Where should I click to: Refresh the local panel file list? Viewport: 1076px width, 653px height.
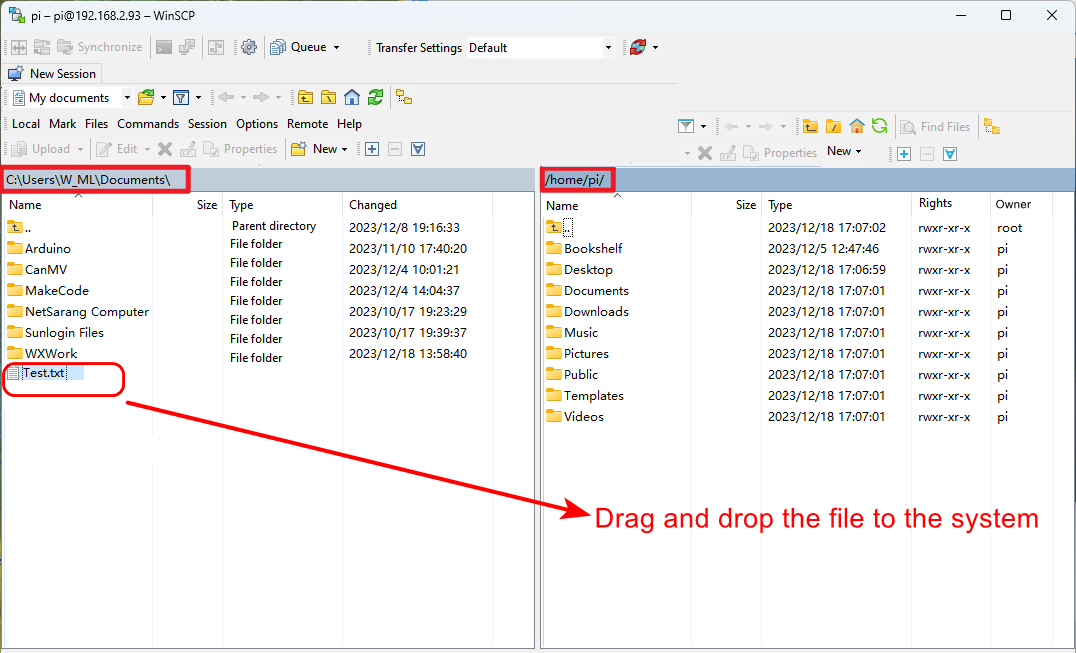point(375,97)
